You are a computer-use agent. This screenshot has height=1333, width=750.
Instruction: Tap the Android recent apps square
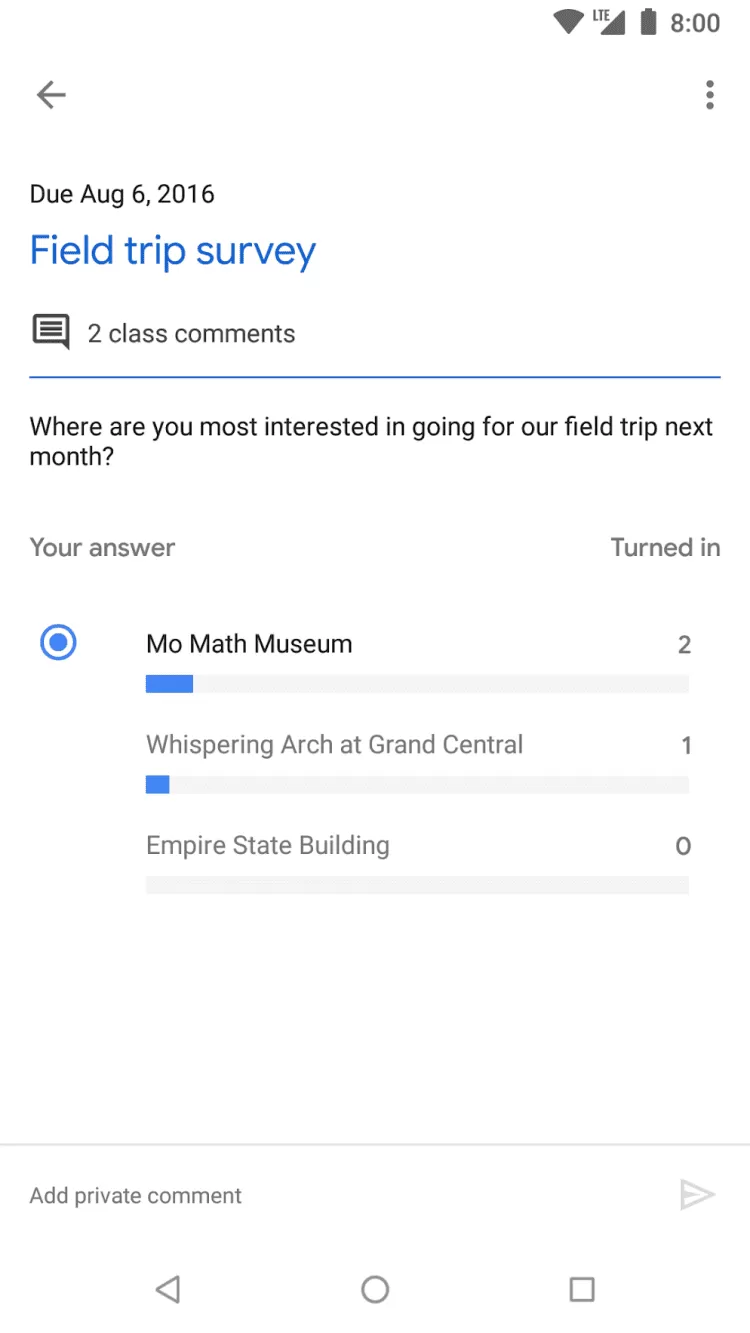[x=581, y=1289]
